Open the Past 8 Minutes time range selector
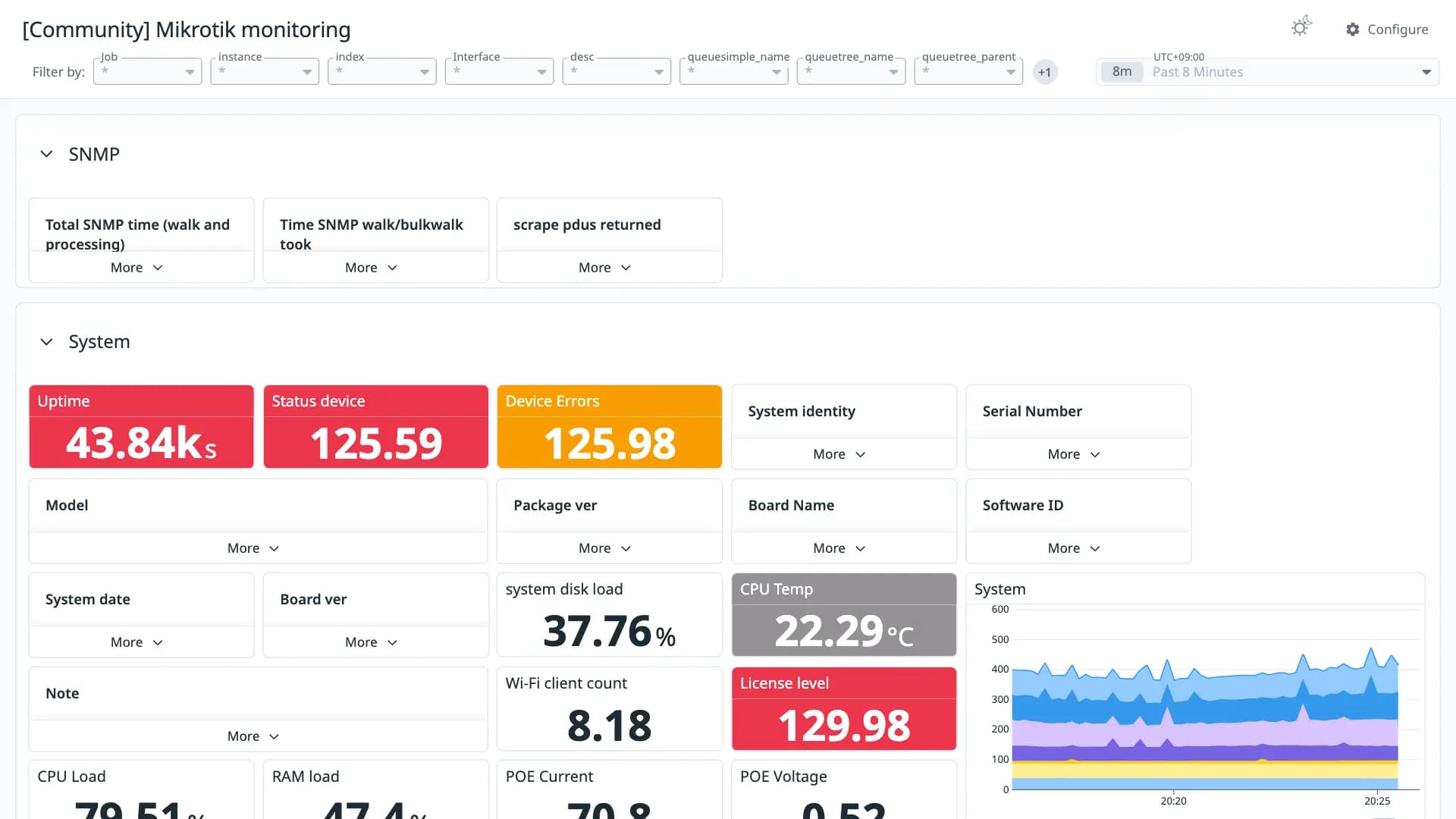1456x819 pixels. [x=1267, y=71]
